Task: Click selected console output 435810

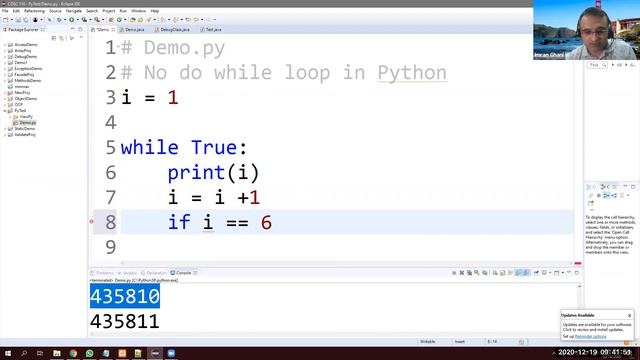Action: tap(125, 296)
